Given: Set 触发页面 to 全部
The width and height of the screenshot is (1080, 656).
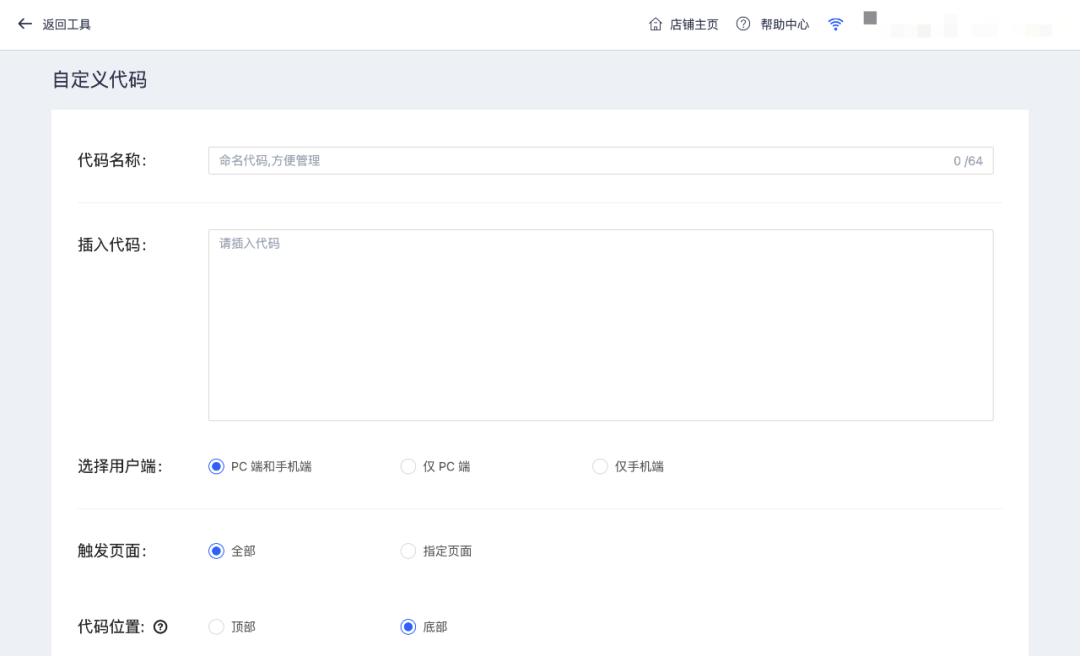Looking at the screenshot, I should coord(216,551).
